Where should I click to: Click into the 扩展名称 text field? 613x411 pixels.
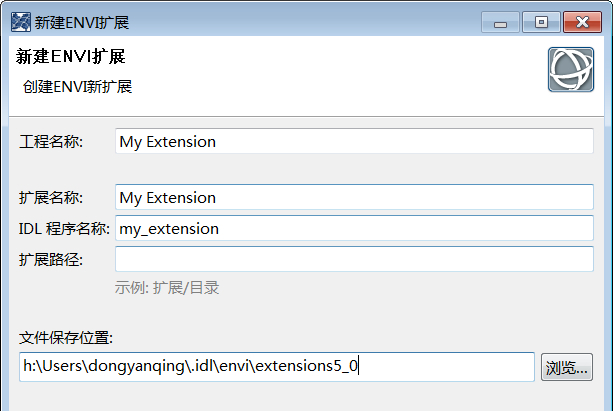pyautogui.click(x=354, y=198)
